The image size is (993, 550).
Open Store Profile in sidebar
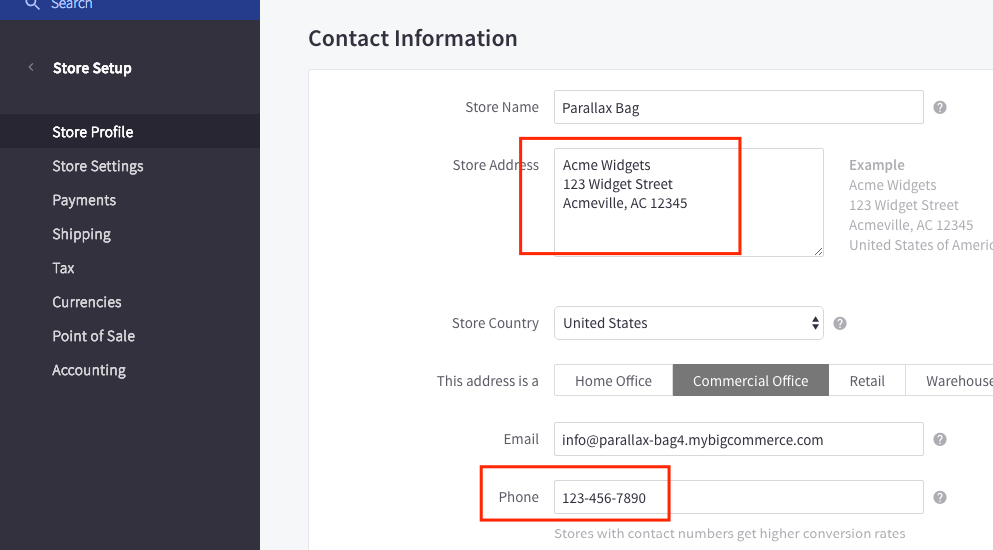(93, 132)
